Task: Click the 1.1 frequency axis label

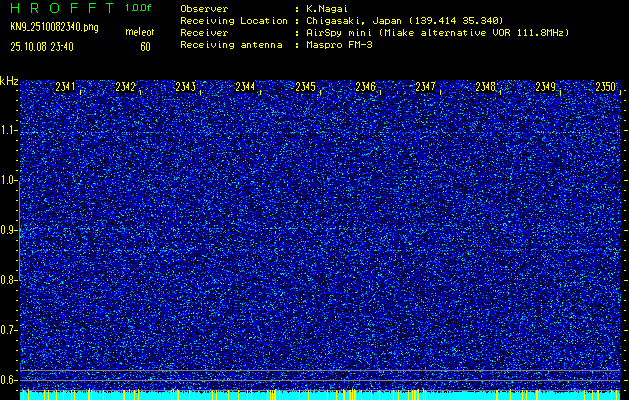Action: click(x=9, y=130)
